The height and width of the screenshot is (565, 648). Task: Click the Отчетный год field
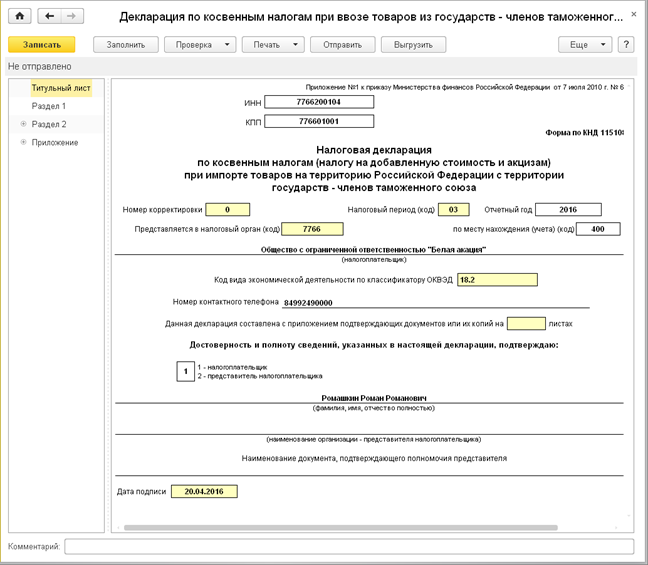coord(568,210)
